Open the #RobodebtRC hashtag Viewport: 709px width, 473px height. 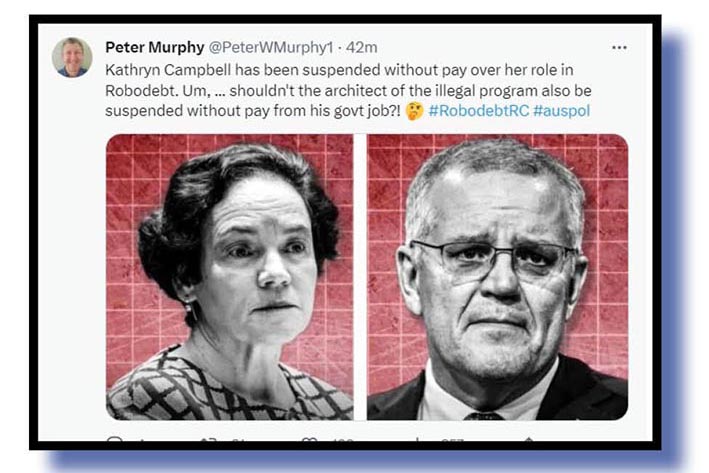[x=478, y=110]
